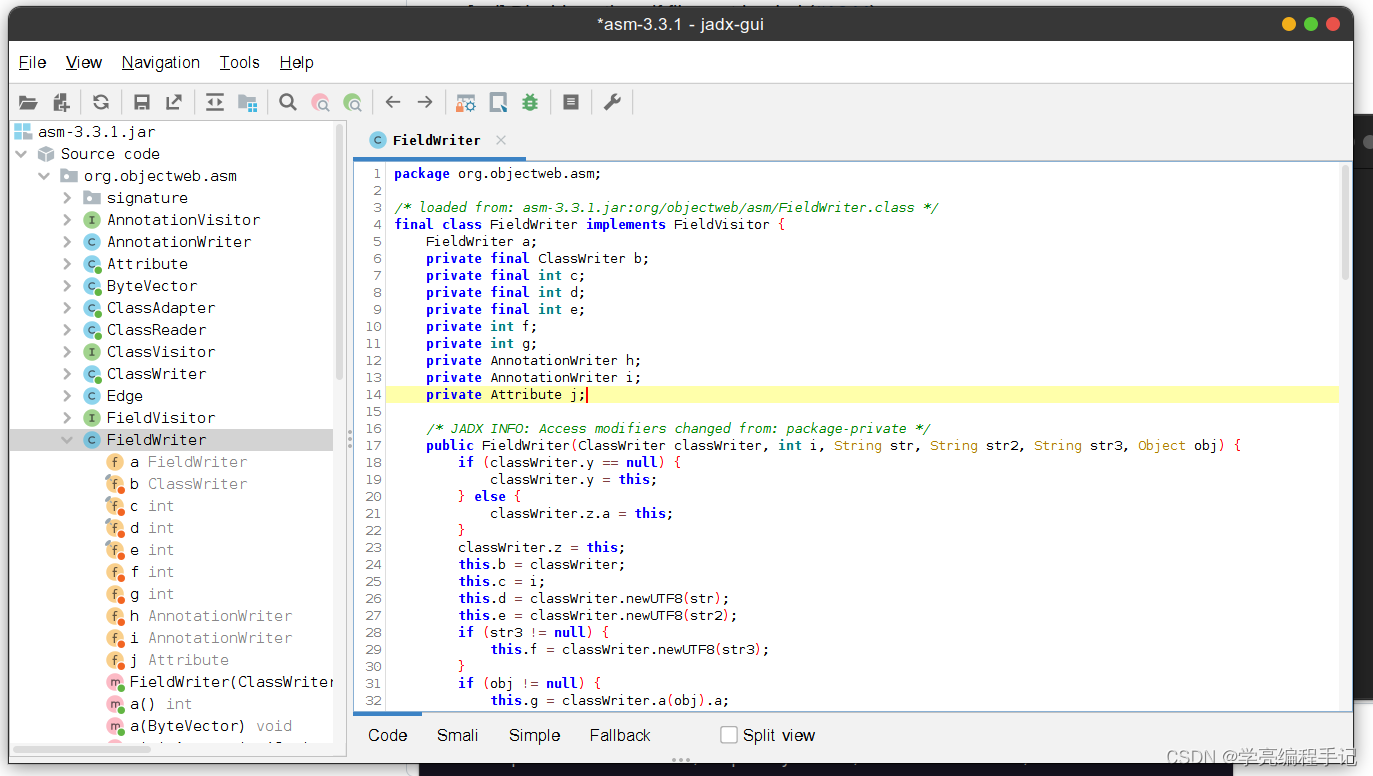The image size is (1373, 776).
Task: Close the FieldWriter editor tab
Action: coord(501,140)
